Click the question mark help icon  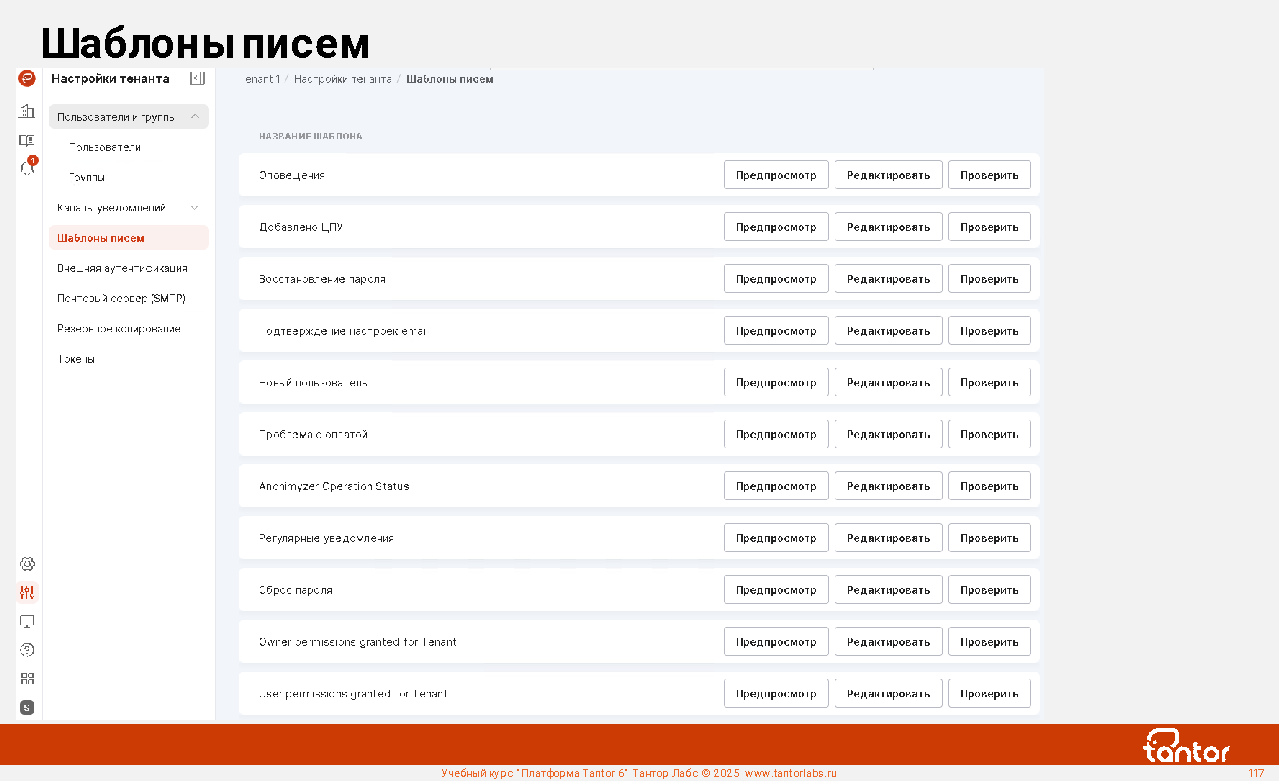pos(27,650)
